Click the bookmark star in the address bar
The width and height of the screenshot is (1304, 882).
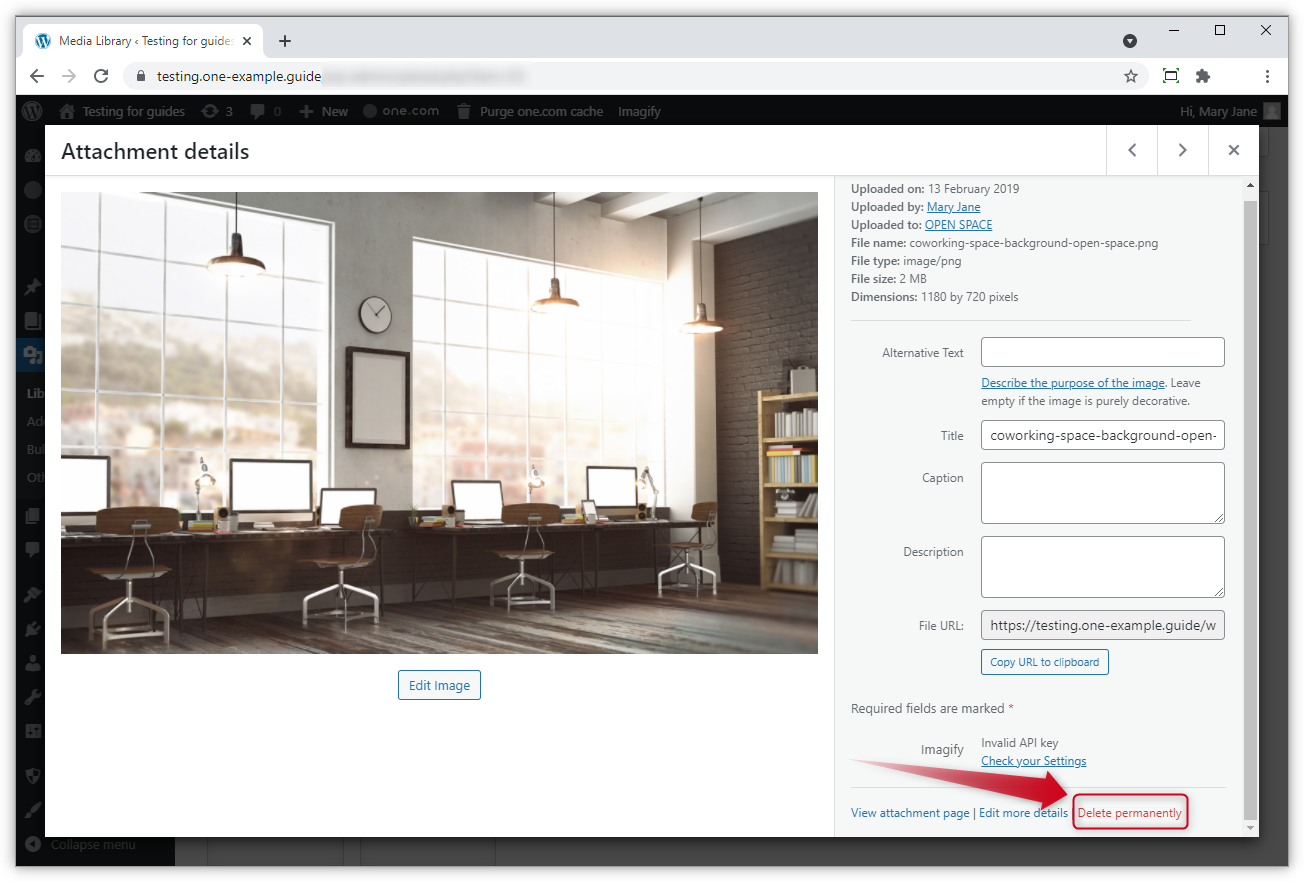coord(1130,75)
